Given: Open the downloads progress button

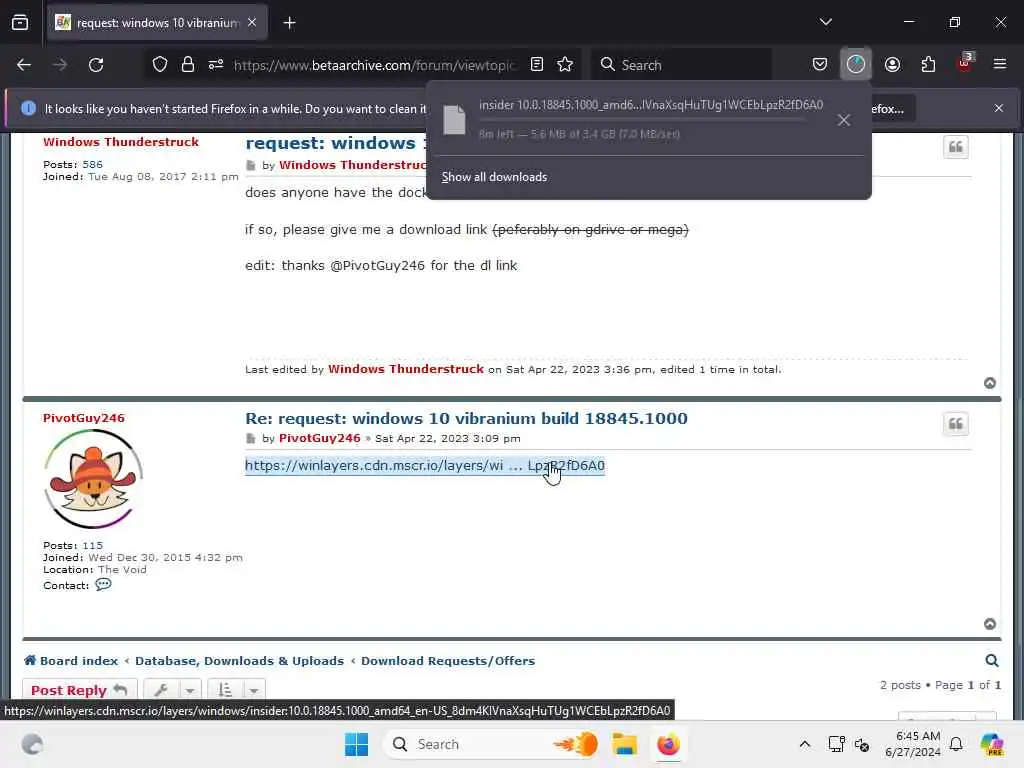Looking at the screenshot, I should point(856,65).
